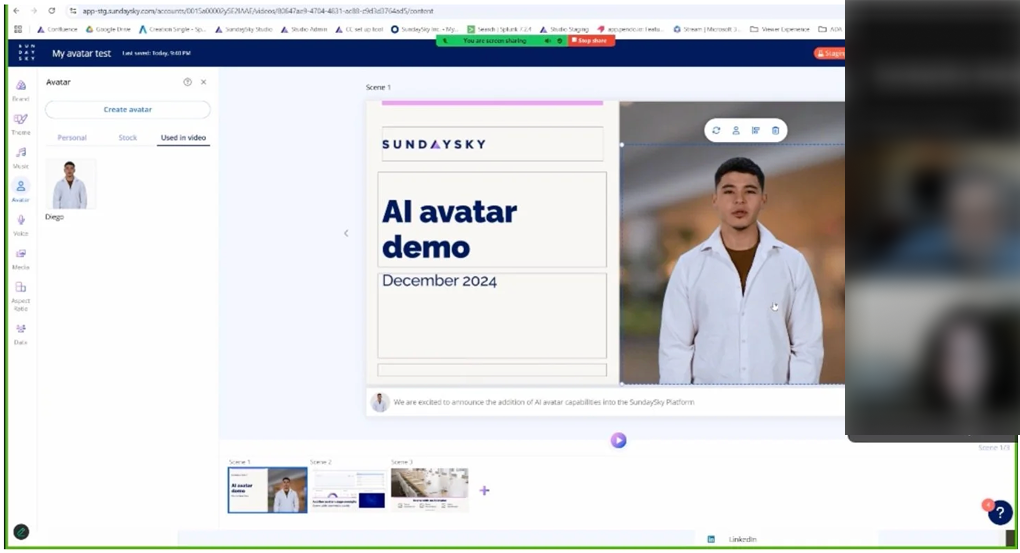
Task: Open the help question mark bubble
Action: click(1000, 513)
